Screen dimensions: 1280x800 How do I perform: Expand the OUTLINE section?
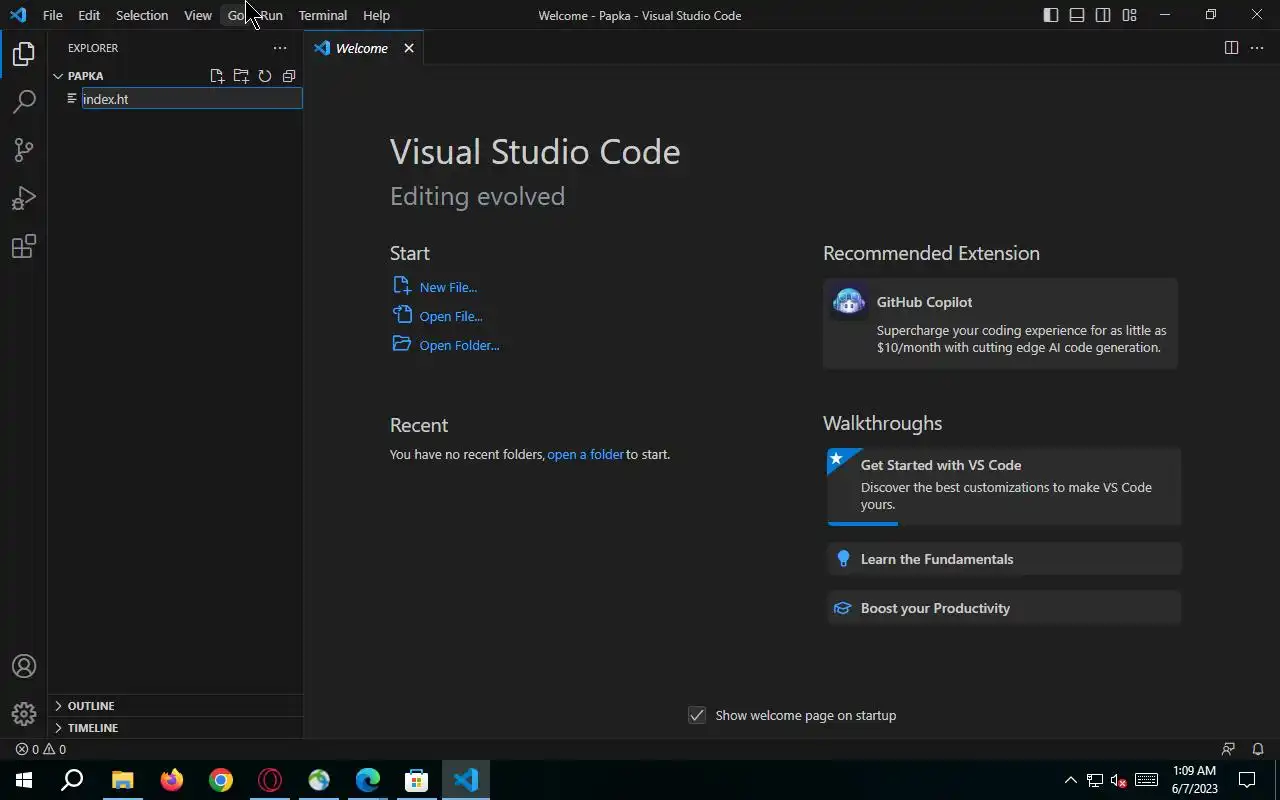coord(175,706)
